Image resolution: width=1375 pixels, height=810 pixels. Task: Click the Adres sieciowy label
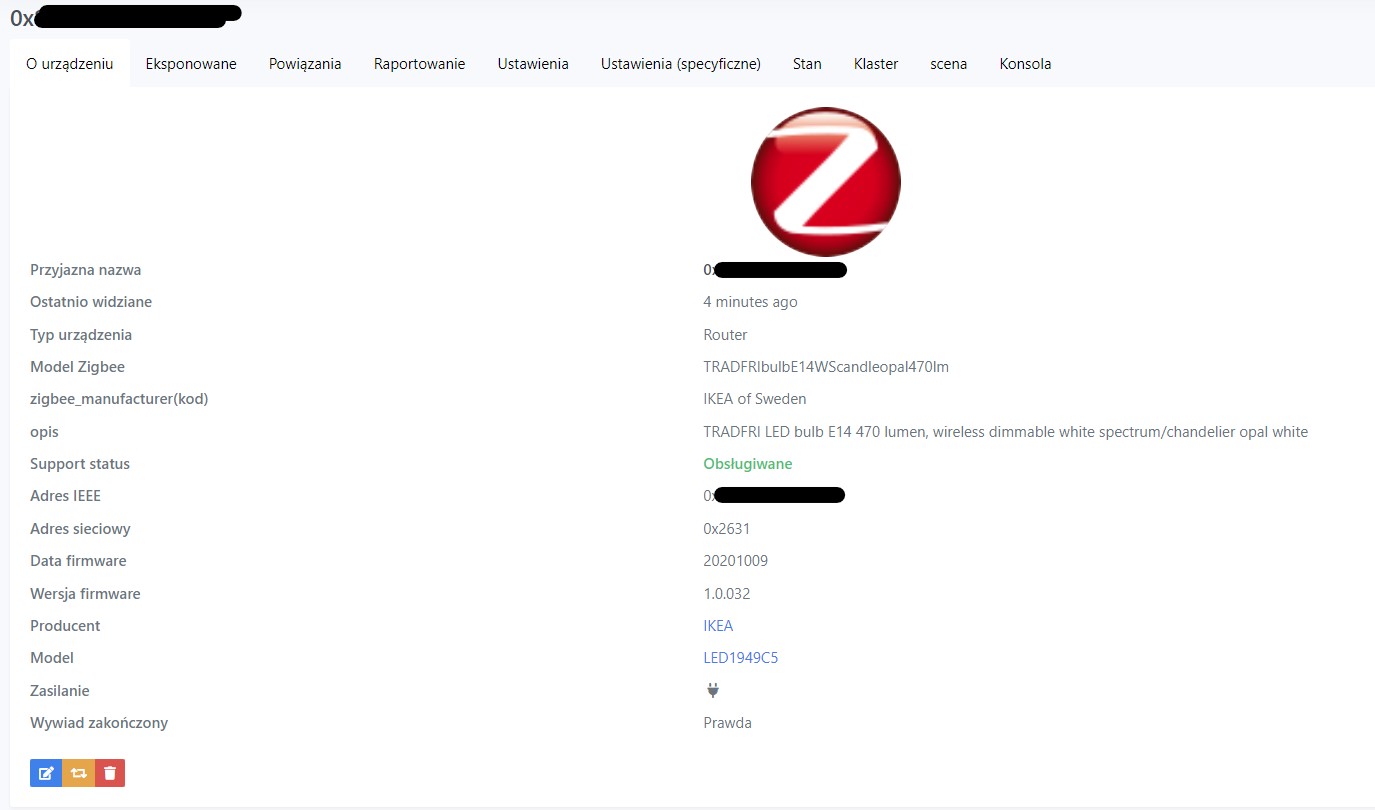(81, 529)
